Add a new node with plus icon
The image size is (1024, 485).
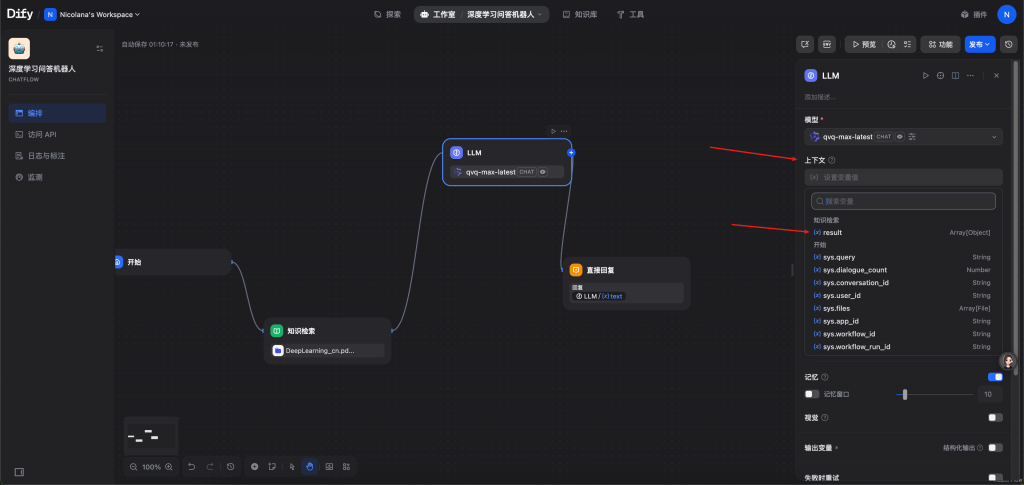[255, 466]
